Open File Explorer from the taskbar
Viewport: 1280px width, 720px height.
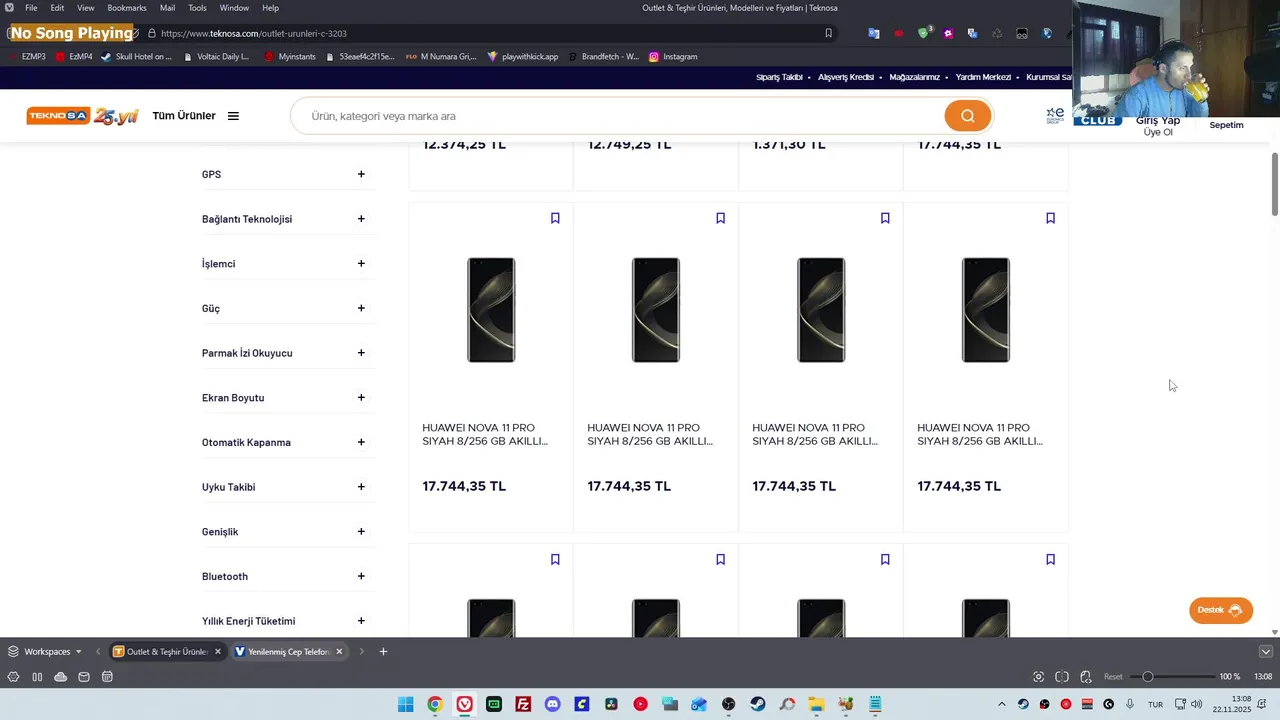816,705
